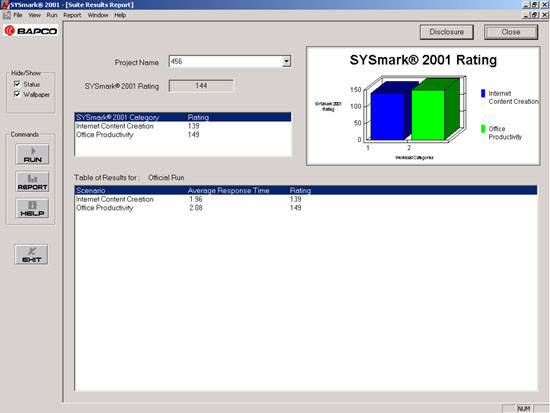Click the NUM indicator in the status bar
The height and width of the screenshot is (413, 550).
523,409
